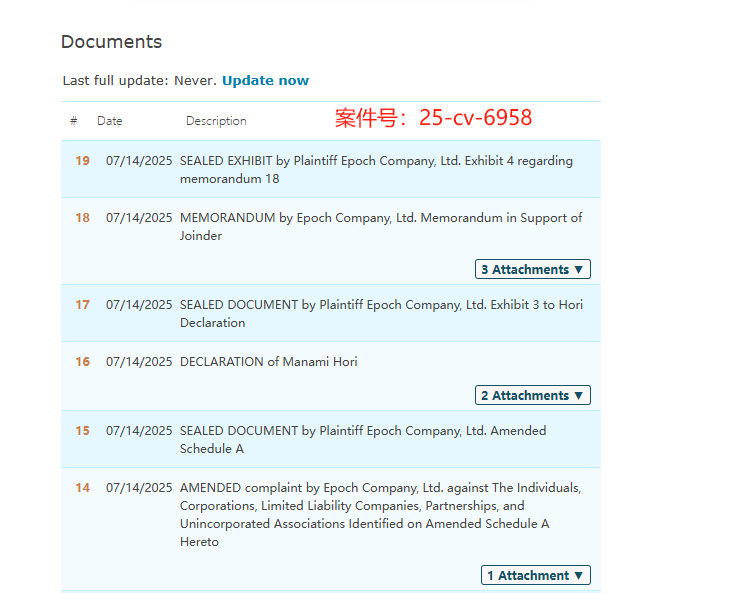Click the Date column header
The width and height of the screenshot is (730, 593).
tap(110, 121)
